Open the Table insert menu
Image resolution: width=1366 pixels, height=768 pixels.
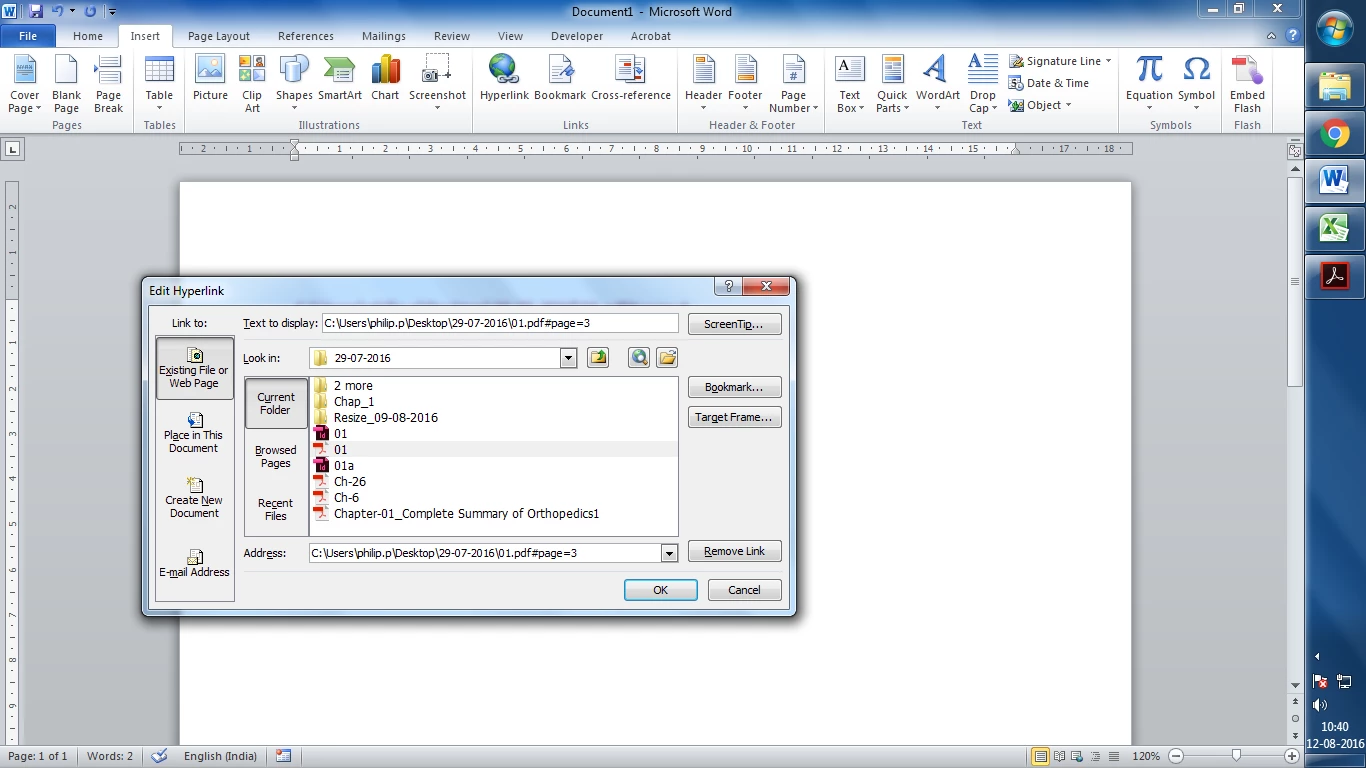(159, 85)
